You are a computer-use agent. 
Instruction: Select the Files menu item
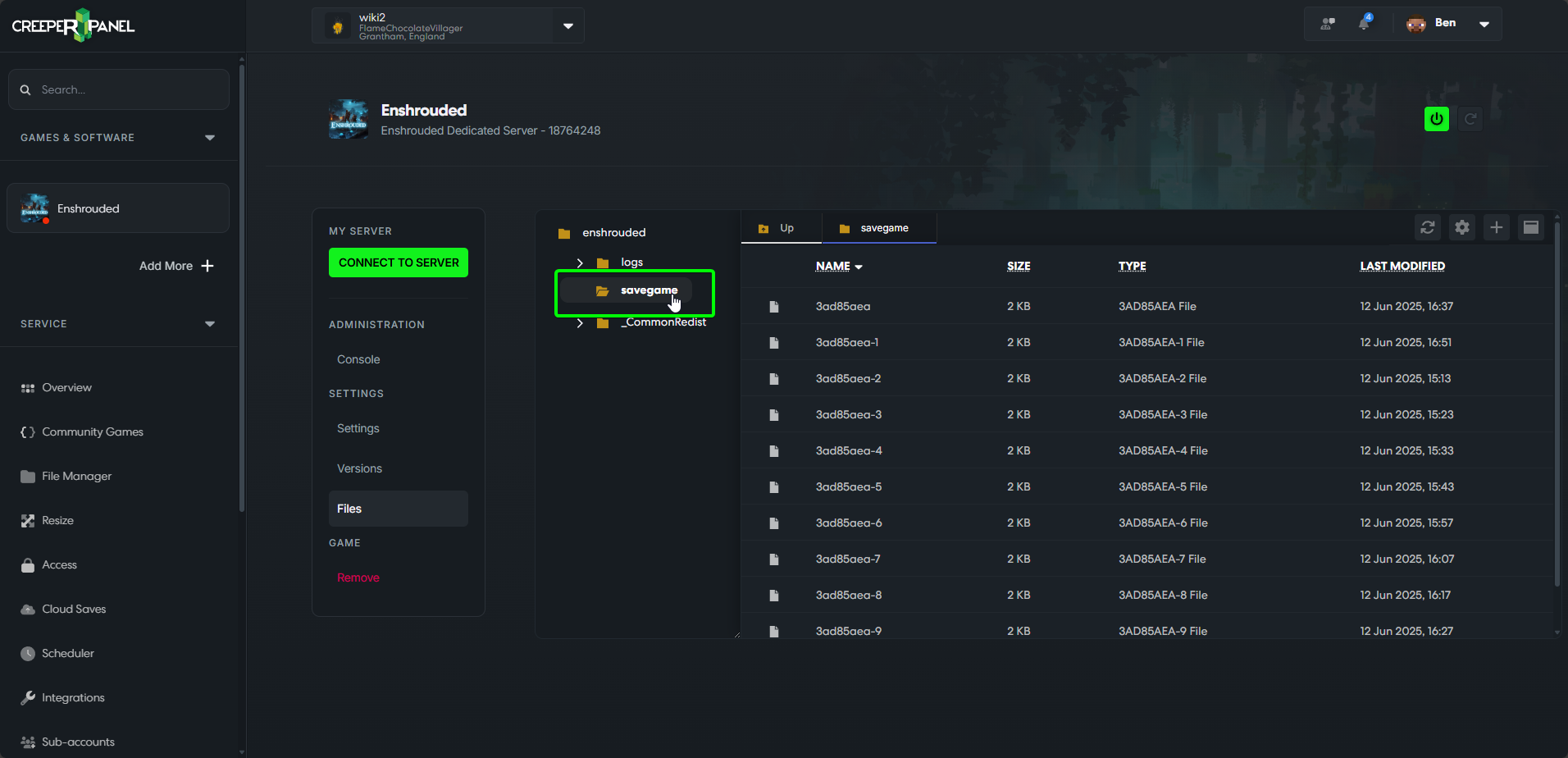pyautogui.click(x=399, y=509)
